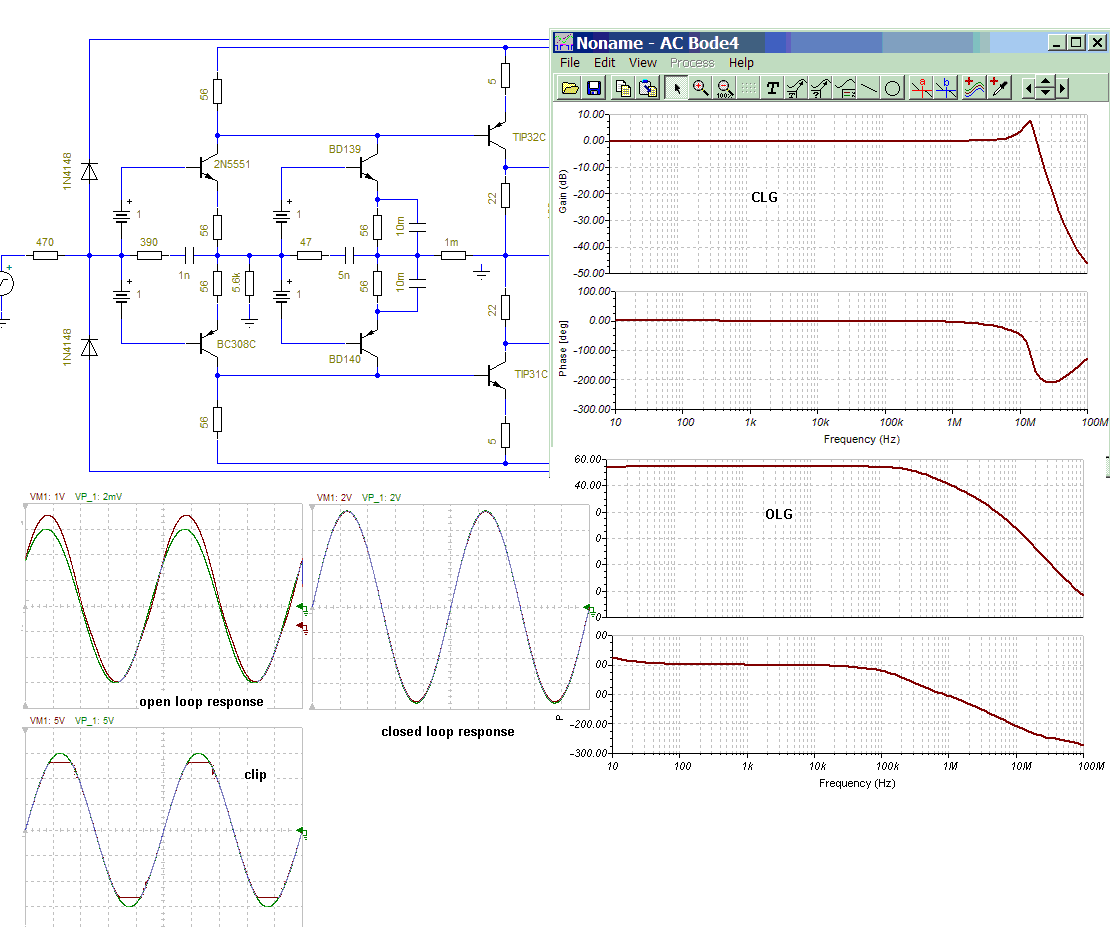
Task: Click the right arrow scroll button
Action: click(1062, 88)
